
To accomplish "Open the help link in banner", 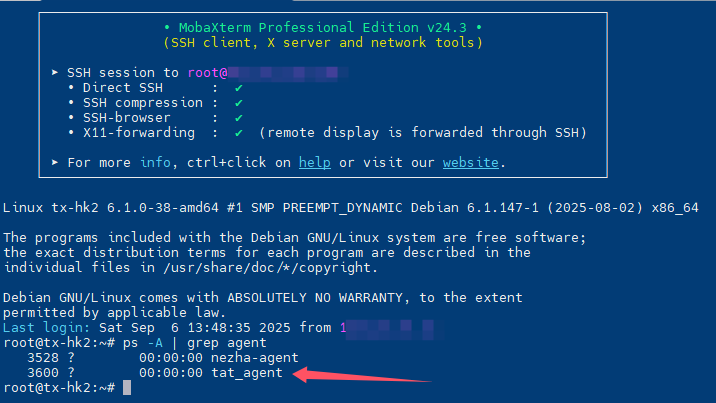I will tap(315, 162).
